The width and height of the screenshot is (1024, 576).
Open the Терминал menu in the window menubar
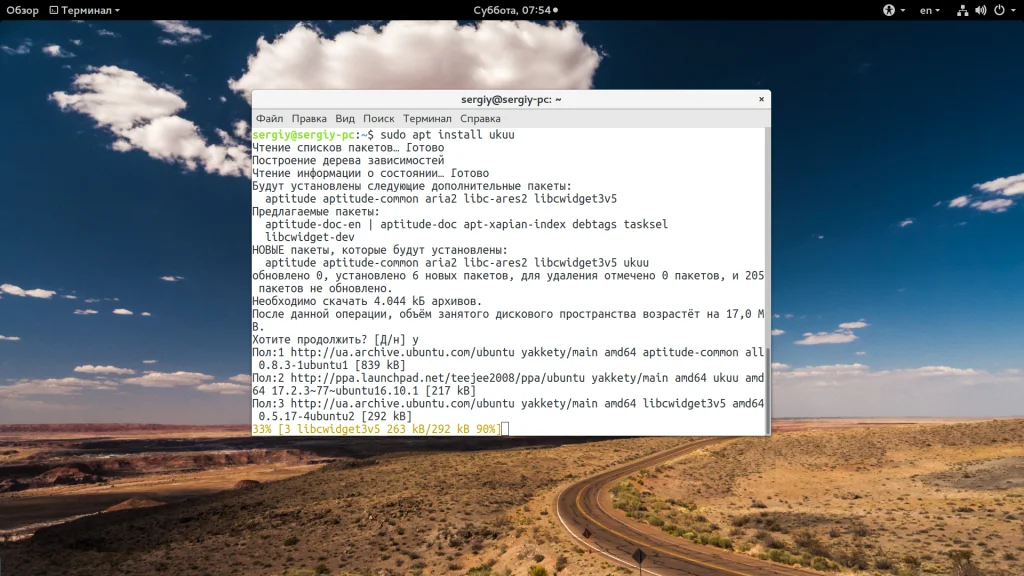click(x=427, y=119)
